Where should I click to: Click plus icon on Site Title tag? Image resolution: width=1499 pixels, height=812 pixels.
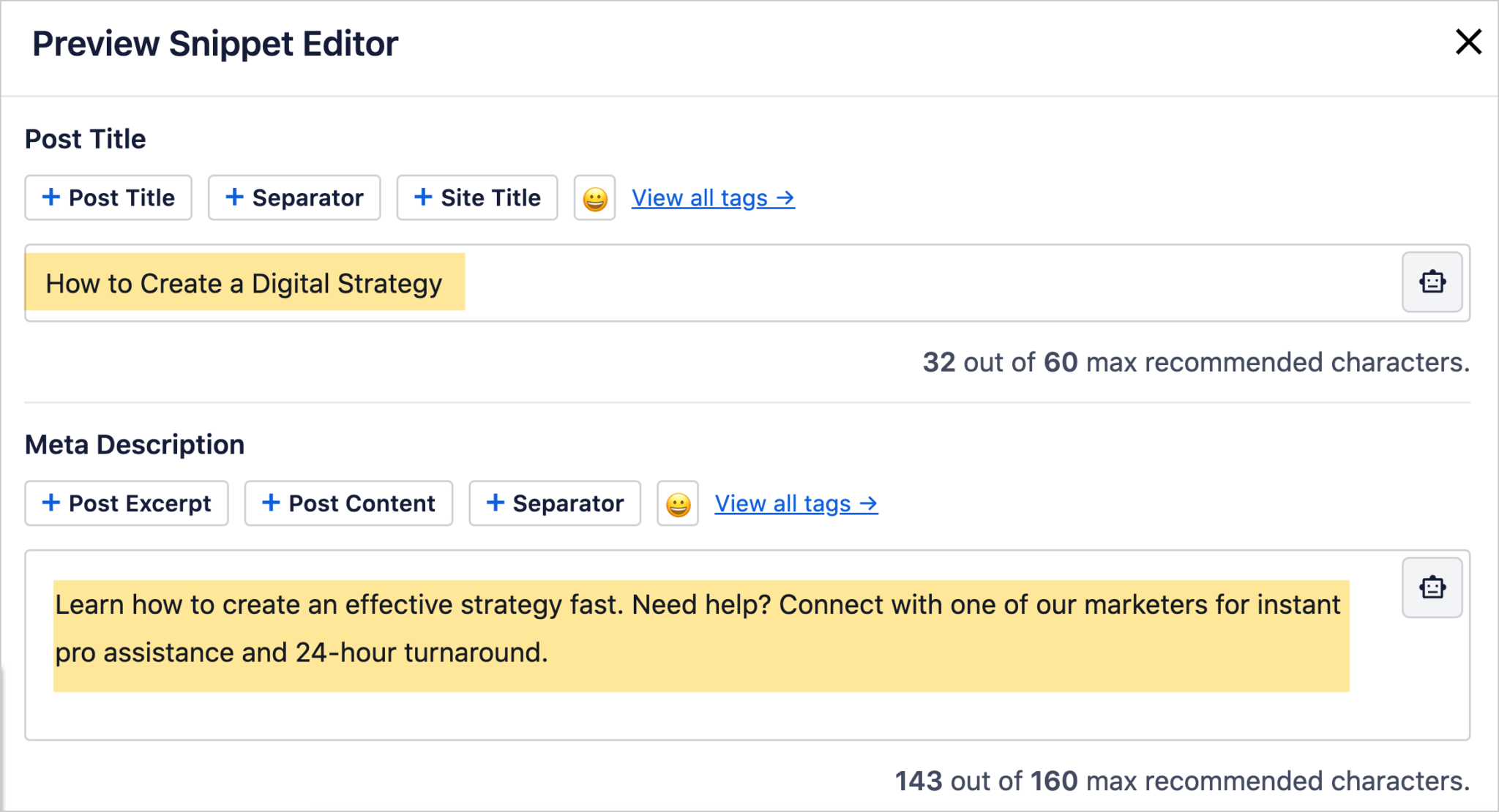[423, 197]
